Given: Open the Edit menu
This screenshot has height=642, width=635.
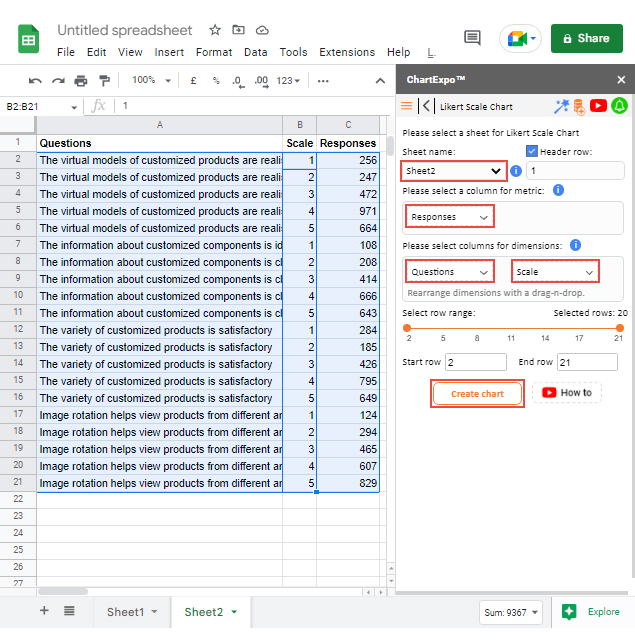Looking at the screenshot, I should (96, 52).
